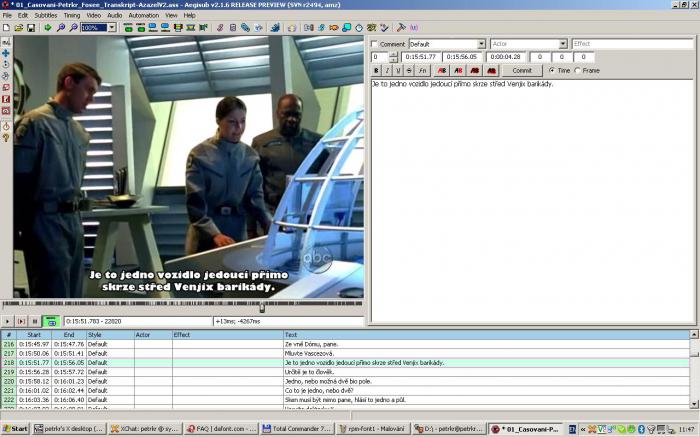Viewport: 700px width, 437px height.
Task: Open font chooser with Fn button
Action: pyautogui.click(x=422, y=71)
